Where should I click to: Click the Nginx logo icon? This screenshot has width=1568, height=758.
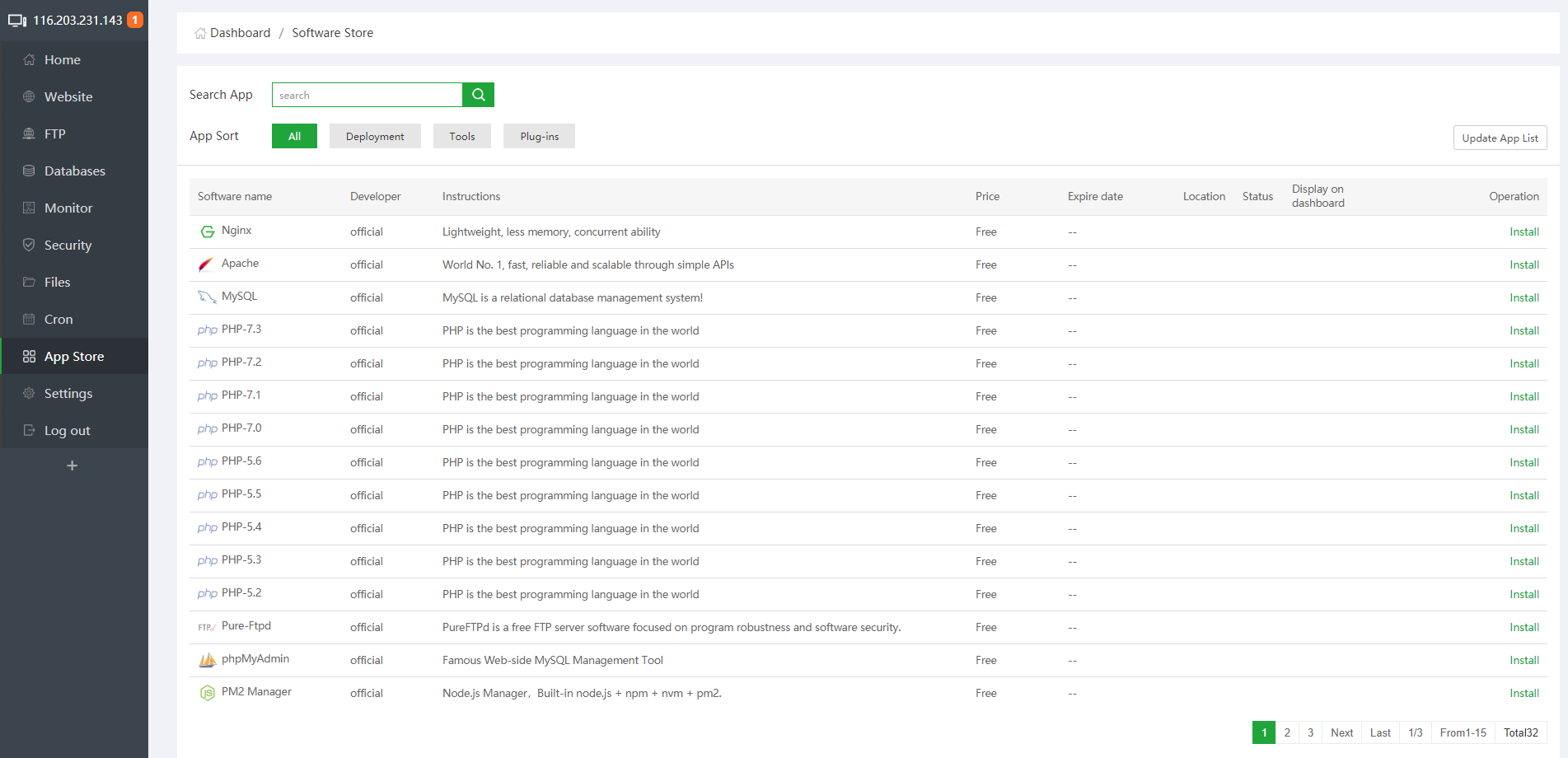point(207,232)
